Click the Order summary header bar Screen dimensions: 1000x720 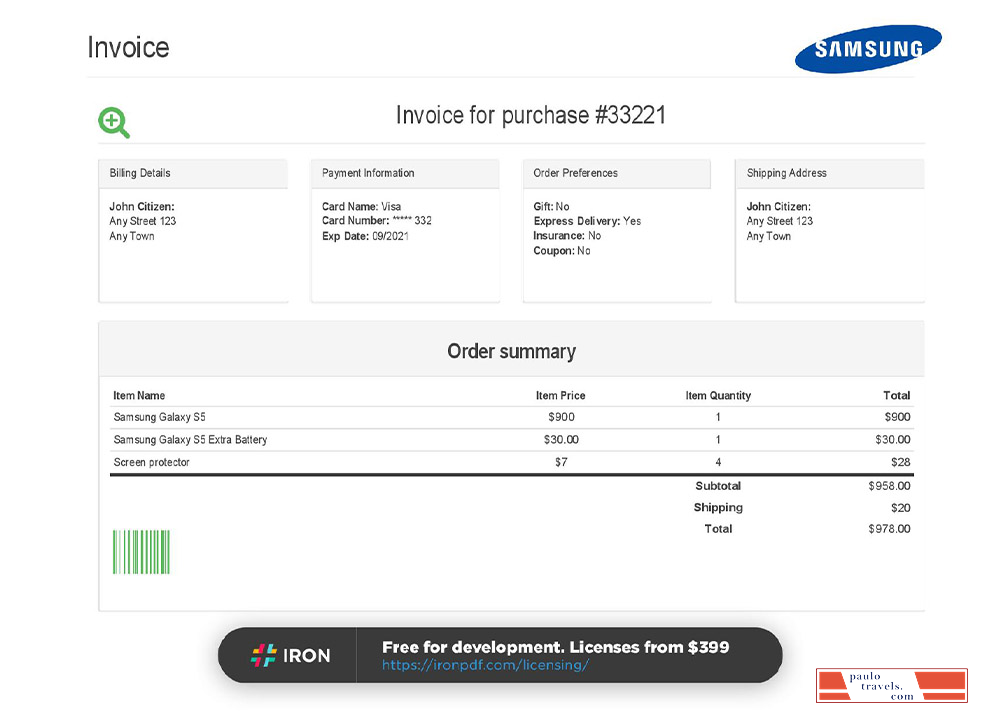(512, 351)
